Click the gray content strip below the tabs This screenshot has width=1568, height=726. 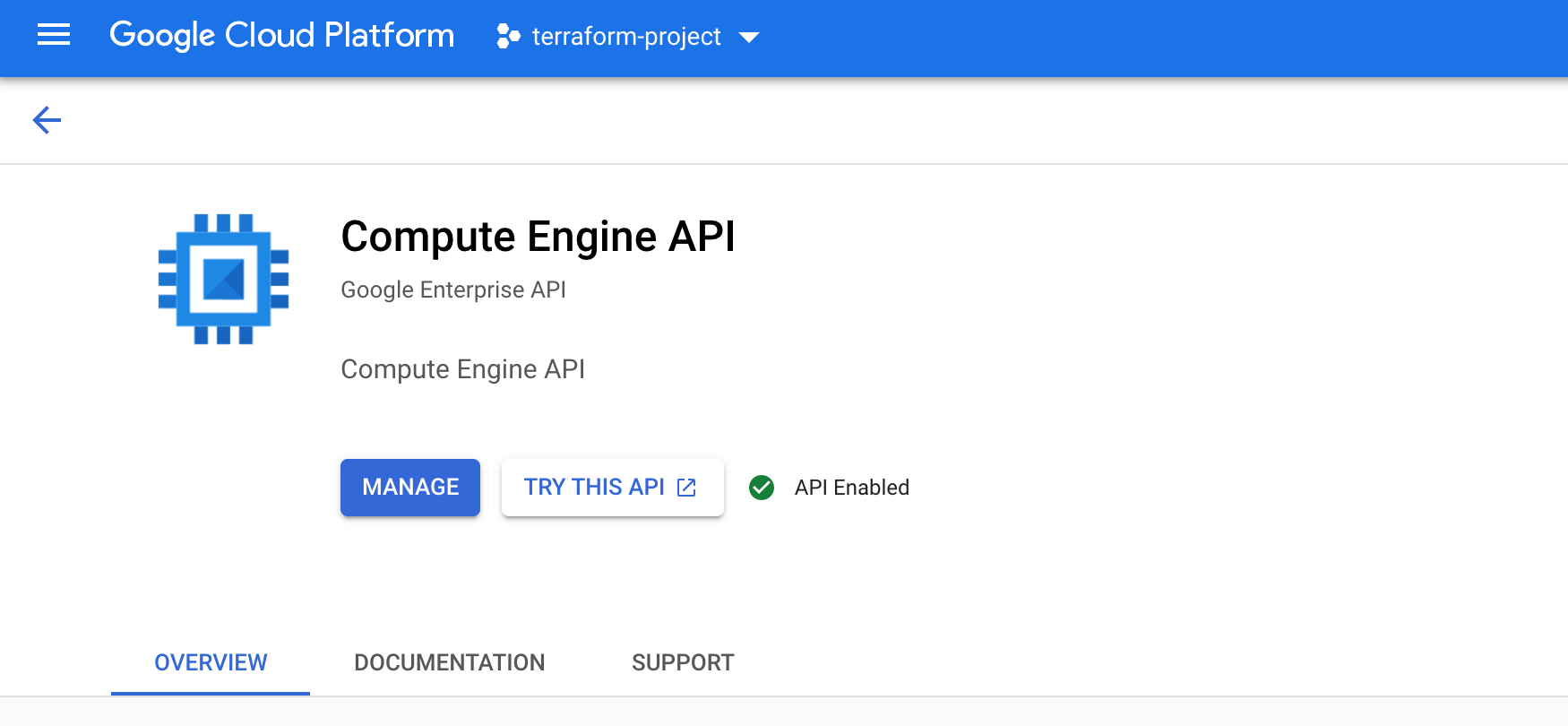(x=784, y=712)
